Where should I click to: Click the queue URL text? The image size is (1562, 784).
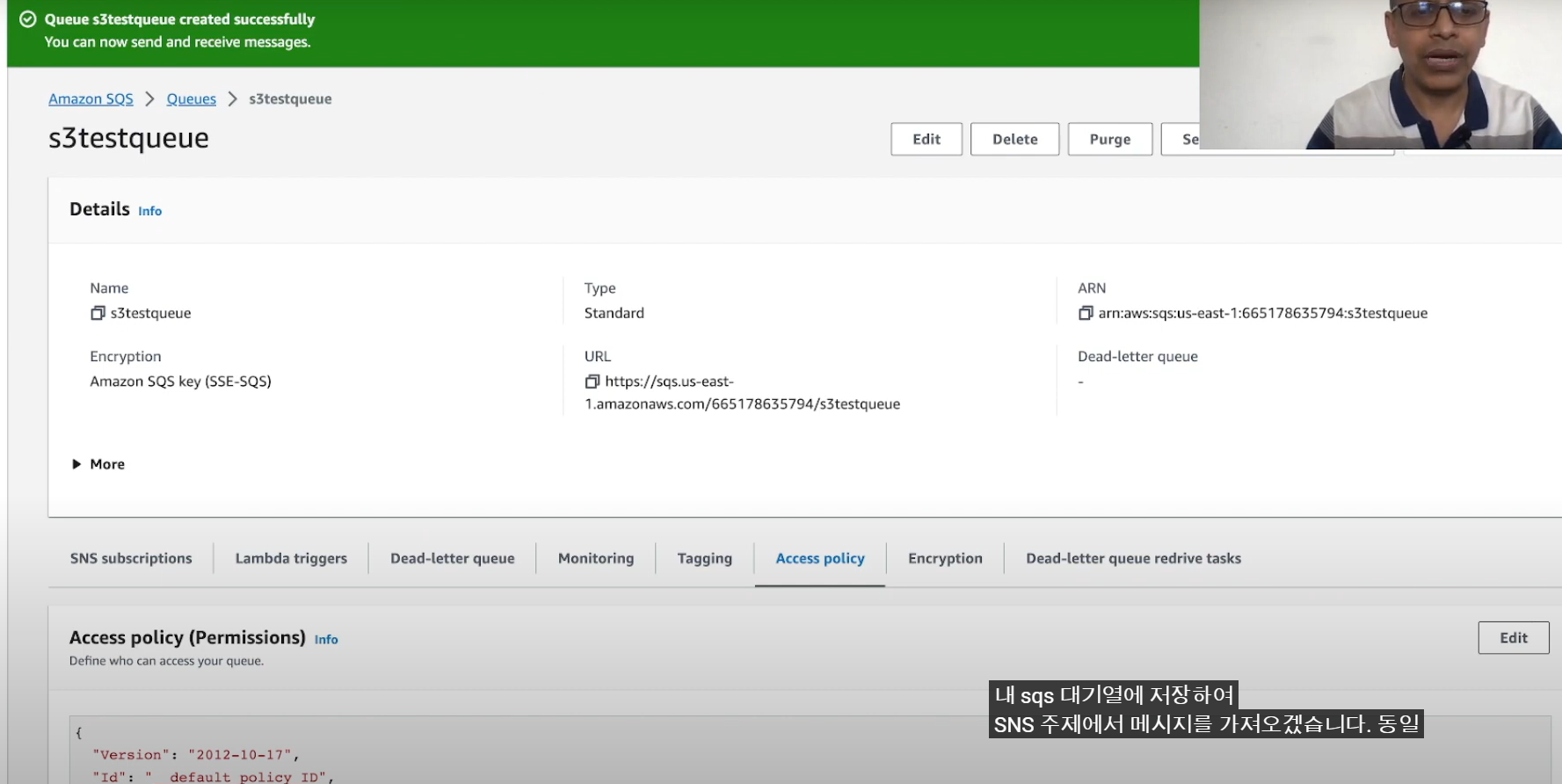[x=743, y=393]
